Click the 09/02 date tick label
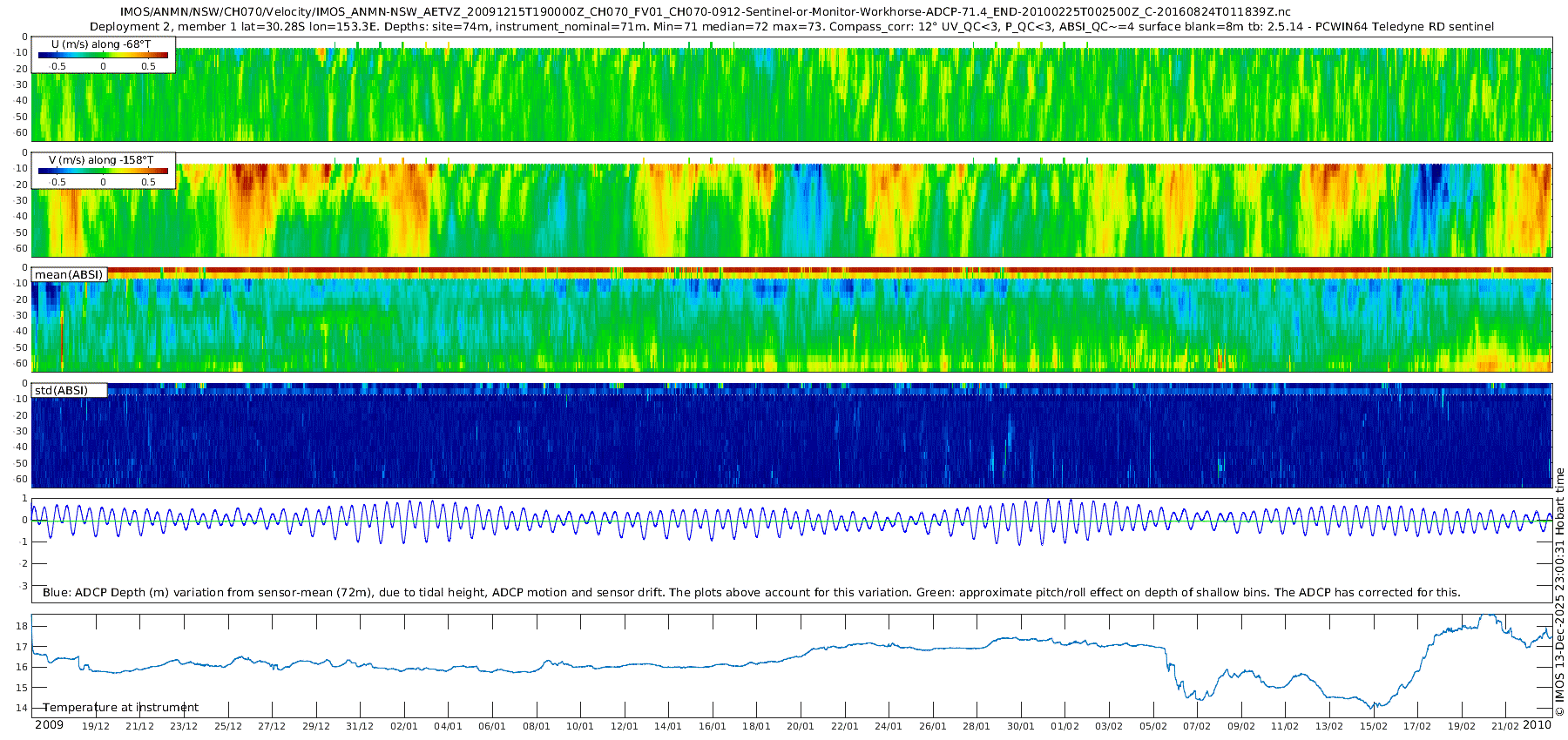Screen dimensions: 1568x740 tap(1241, 726)
